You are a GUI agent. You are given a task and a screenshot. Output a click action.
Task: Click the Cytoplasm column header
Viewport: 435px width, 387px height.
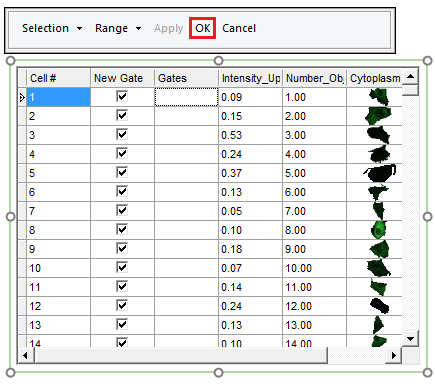(374, 78)
